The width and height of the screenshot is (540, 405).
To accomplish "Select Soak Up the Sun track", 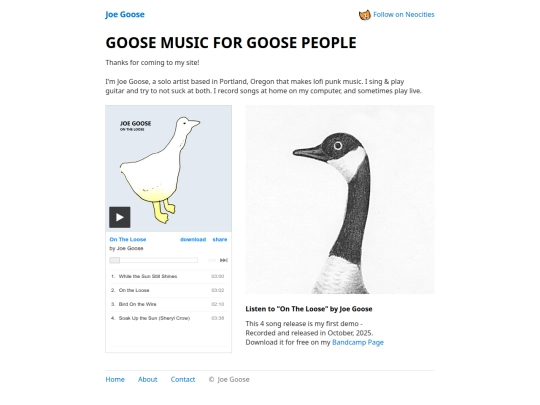I will coord(168,318).
